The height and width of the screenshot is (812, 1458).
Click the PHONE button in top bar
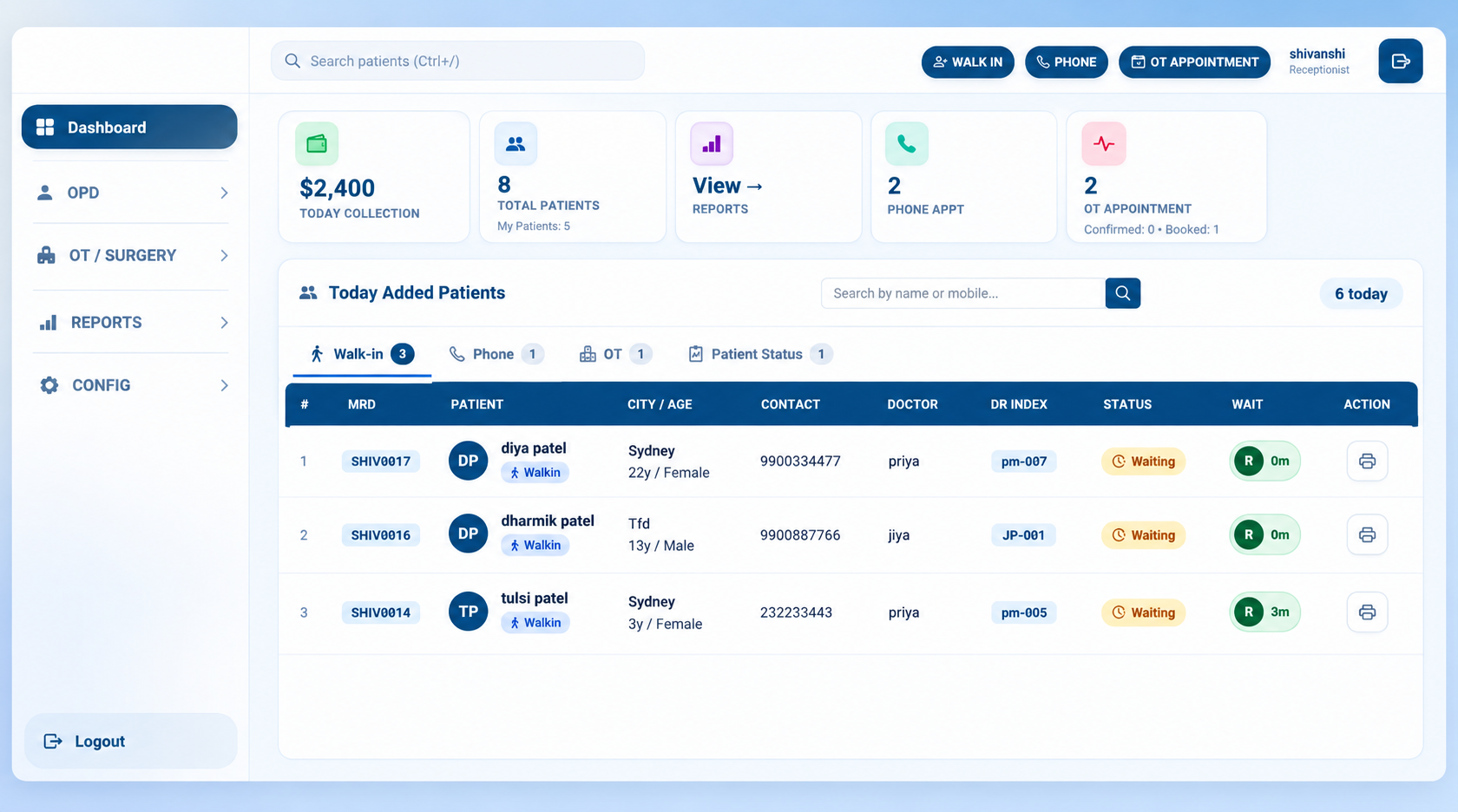click(1067, 62)
